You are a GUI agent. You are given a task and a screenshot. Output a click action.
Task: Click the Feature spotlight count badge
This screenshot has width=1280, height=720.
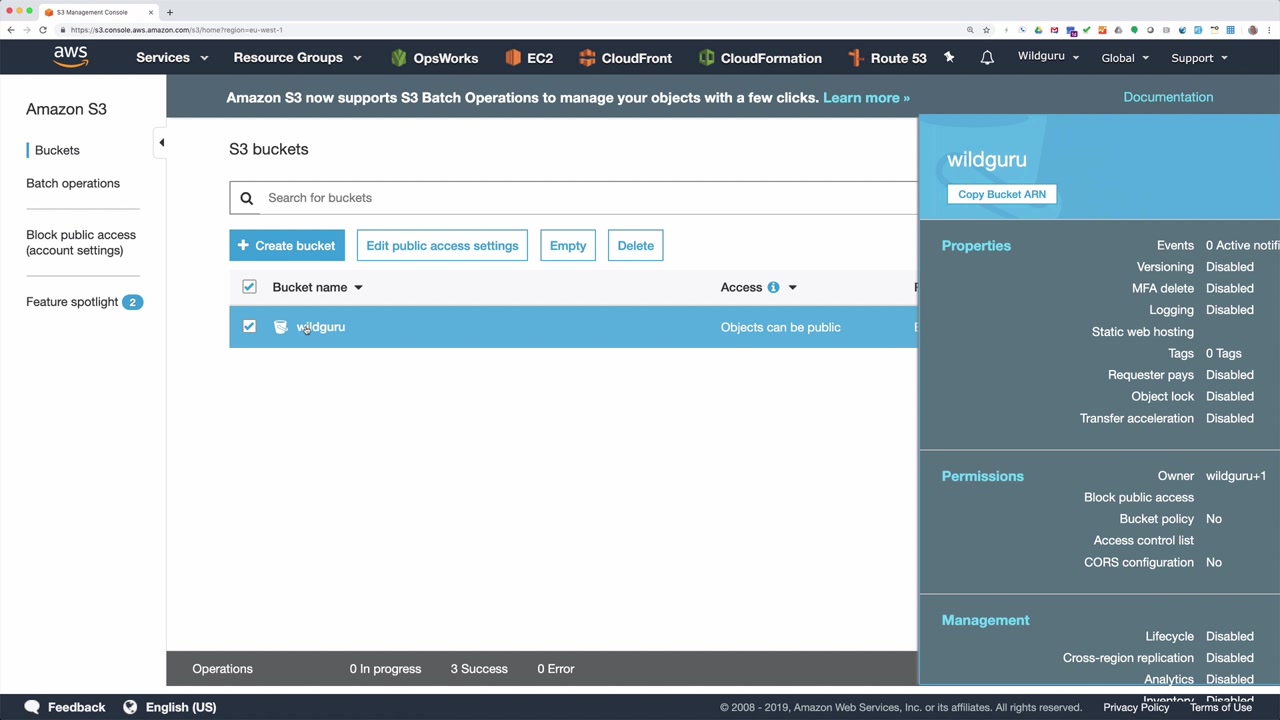pos(132,302)
